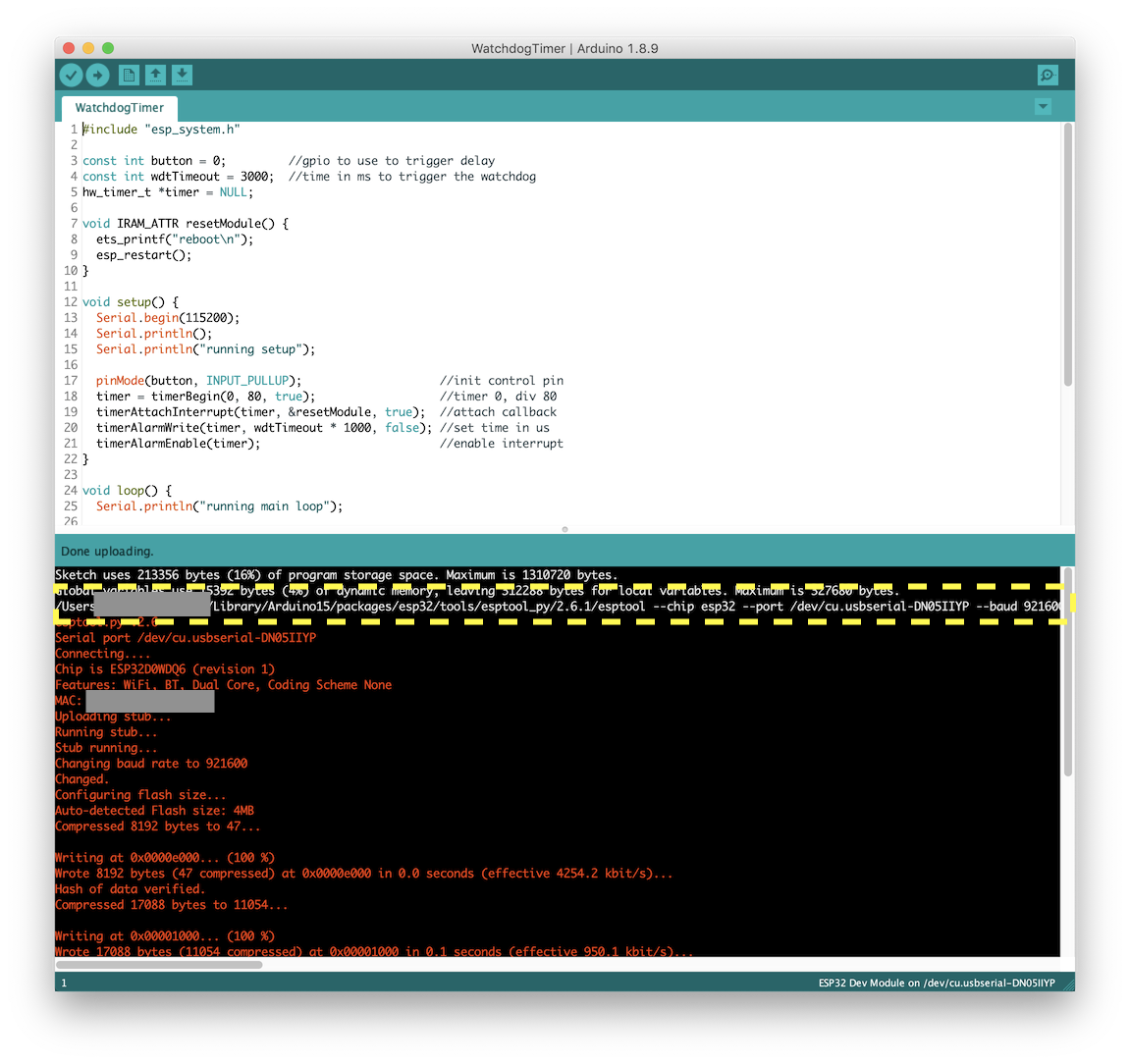Screen dimensions: 1130x1064
Task: Click the 'timerAttachInterrupt' code line
Action: 261,412
